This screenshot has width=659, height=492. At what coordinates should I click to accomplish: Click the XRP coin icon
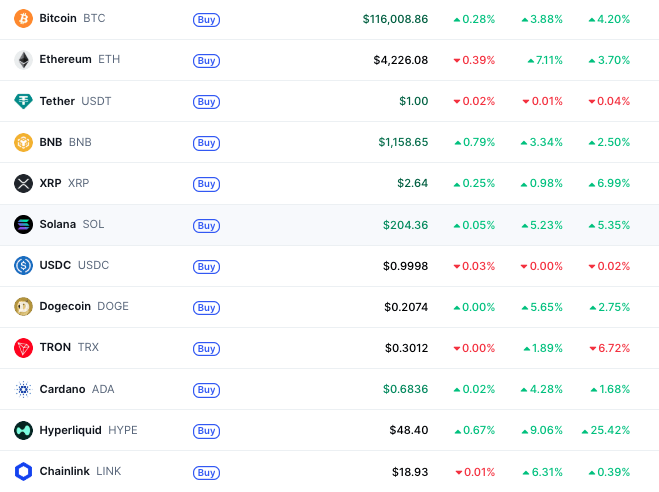pos(23,183)
